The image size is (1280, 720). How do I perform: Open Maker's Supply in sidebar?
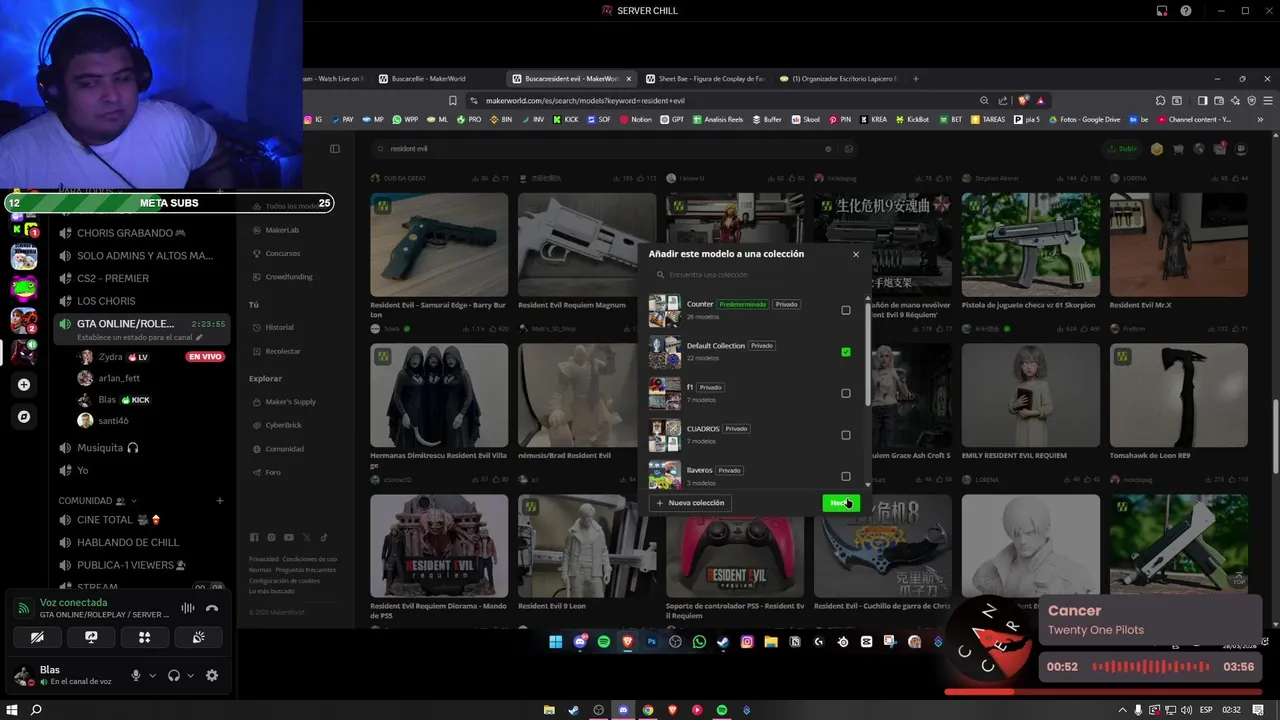pos(290,401)
